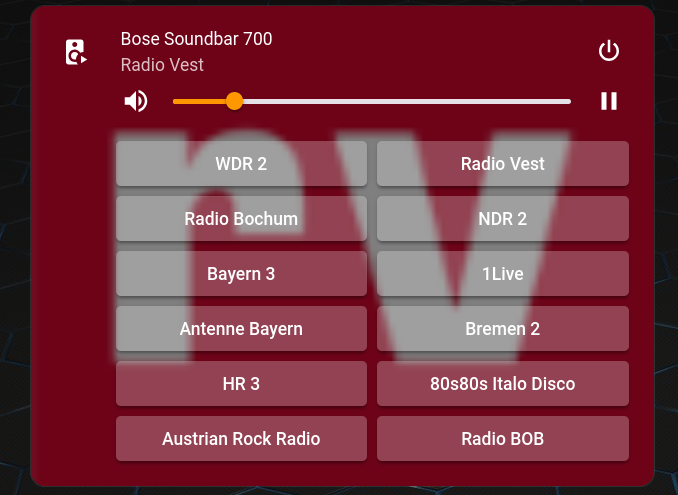This screenshot has width=678, height=495.
Task: Tune in to Radio BOB
Action: [503, 439]
